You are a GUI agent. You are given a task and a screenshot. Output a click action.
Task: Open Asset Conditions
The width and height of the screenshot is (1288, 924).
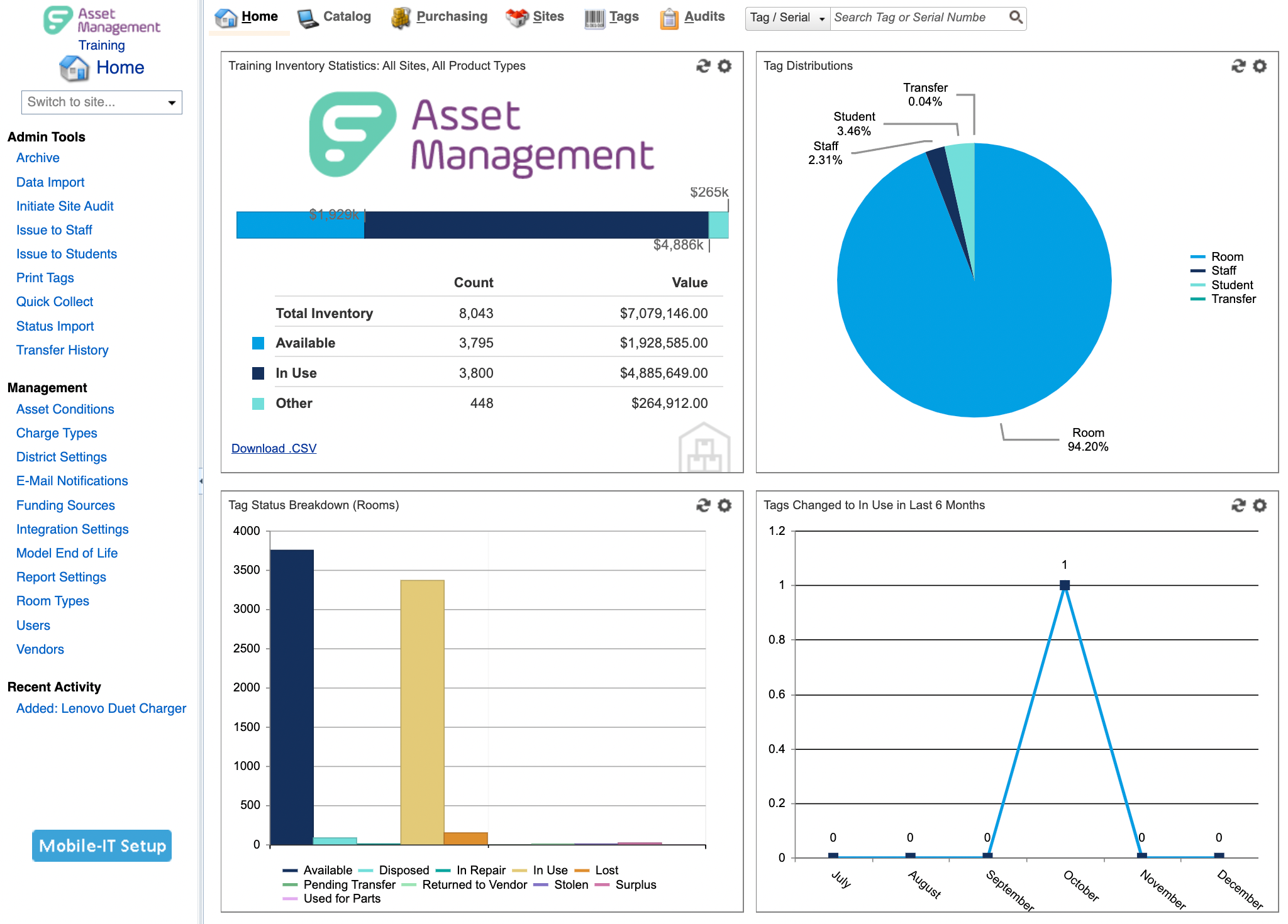tap(65, 409)
